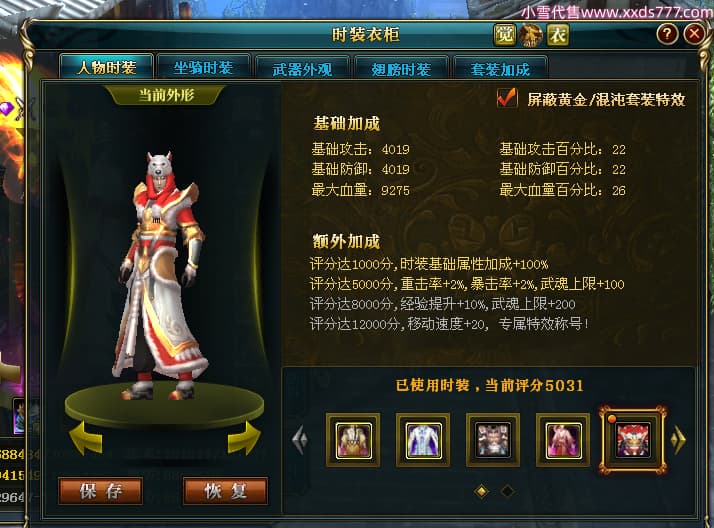Open the 衣 wardrobe icon in title bar
714x528 pixels.
[x=558, y=35]
